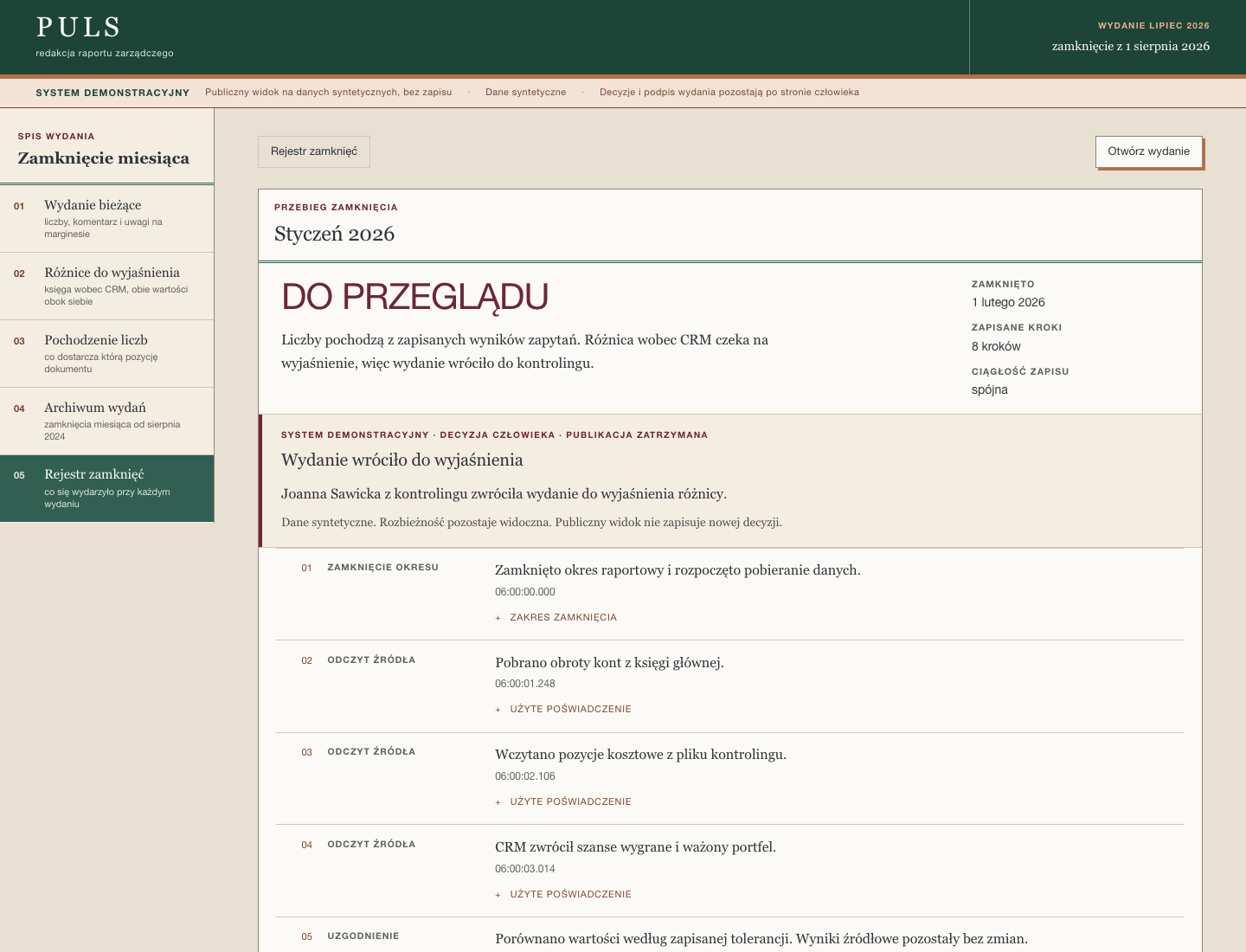This screenshot has width=1246, height=952.
Task: Click the text Wczytano pozycje kosztowe z pliku kontrolingu
Action: pos(641,755)
